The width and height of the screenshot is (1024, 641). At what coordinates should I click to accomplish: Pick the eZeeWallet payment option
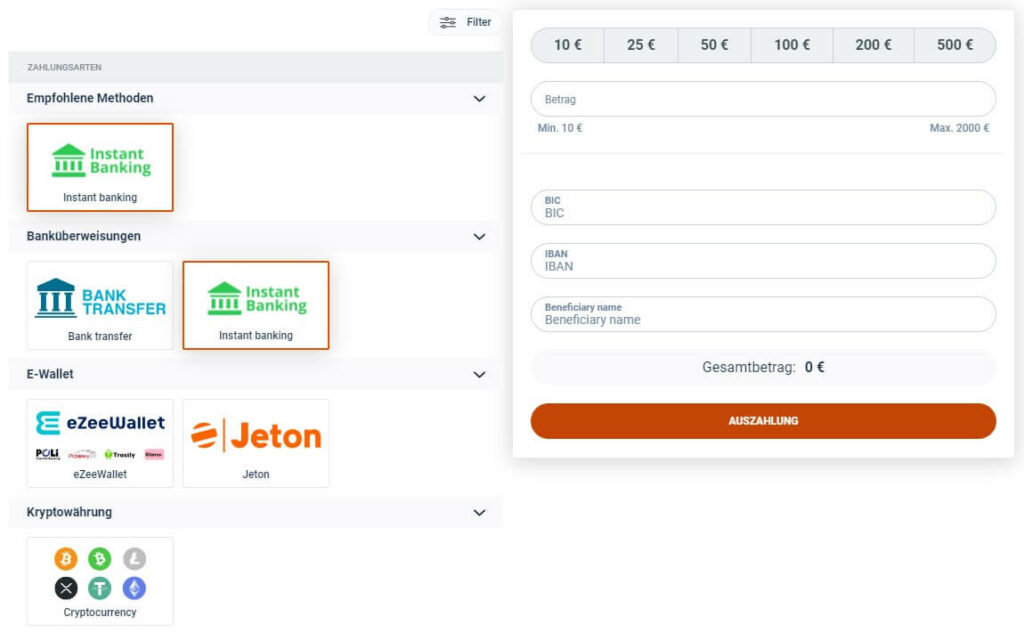[100, 443]
